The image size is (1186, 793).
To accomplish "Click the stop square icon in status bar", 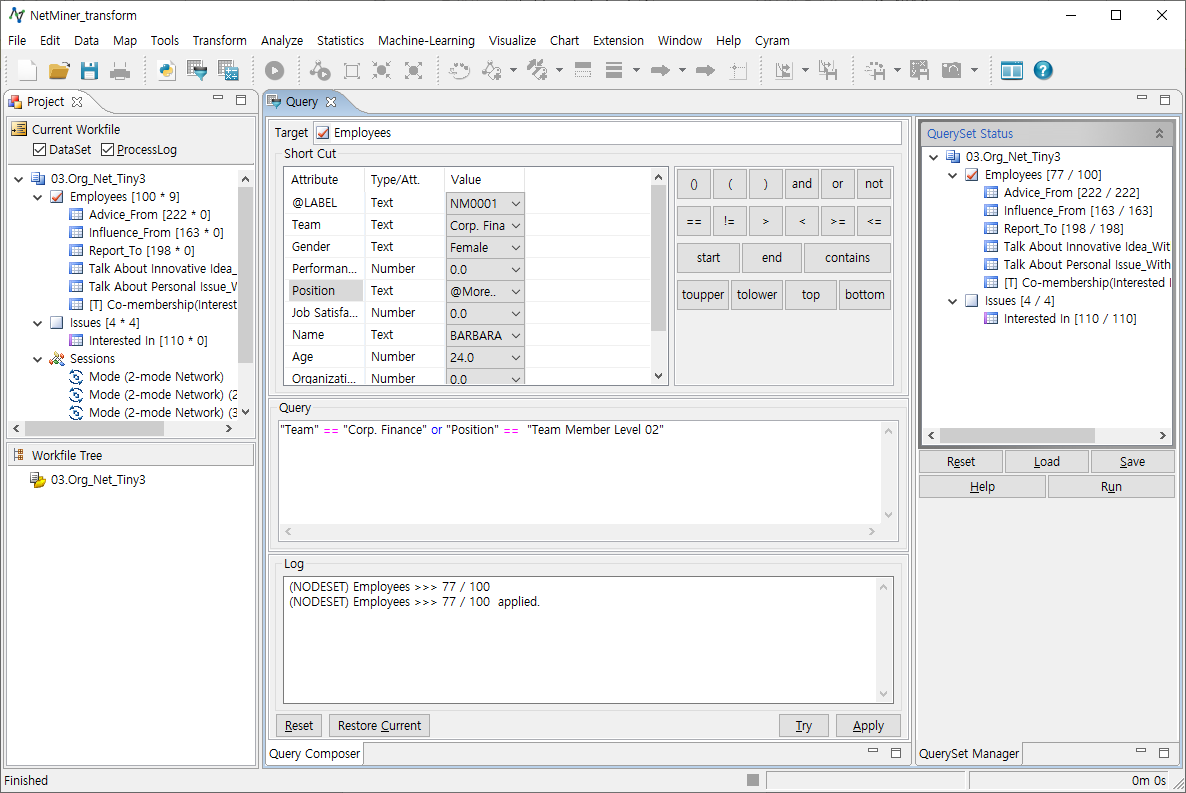I will tap(753, 780).
